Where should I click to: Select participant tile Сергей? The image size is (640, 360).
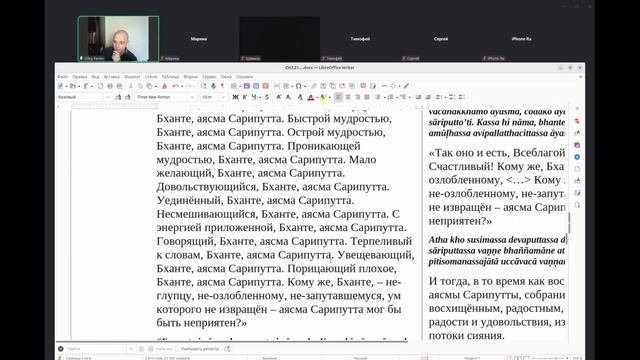440,39
